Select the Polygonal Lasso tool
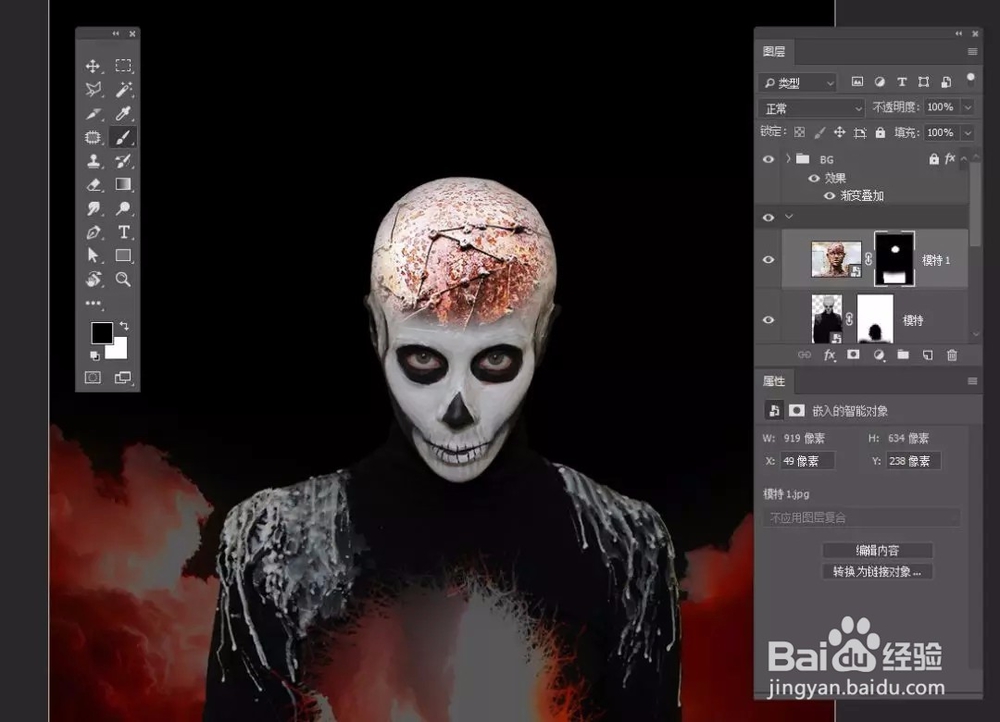The width and height of the screenshot is (1000, 722). tap(93, 89)
